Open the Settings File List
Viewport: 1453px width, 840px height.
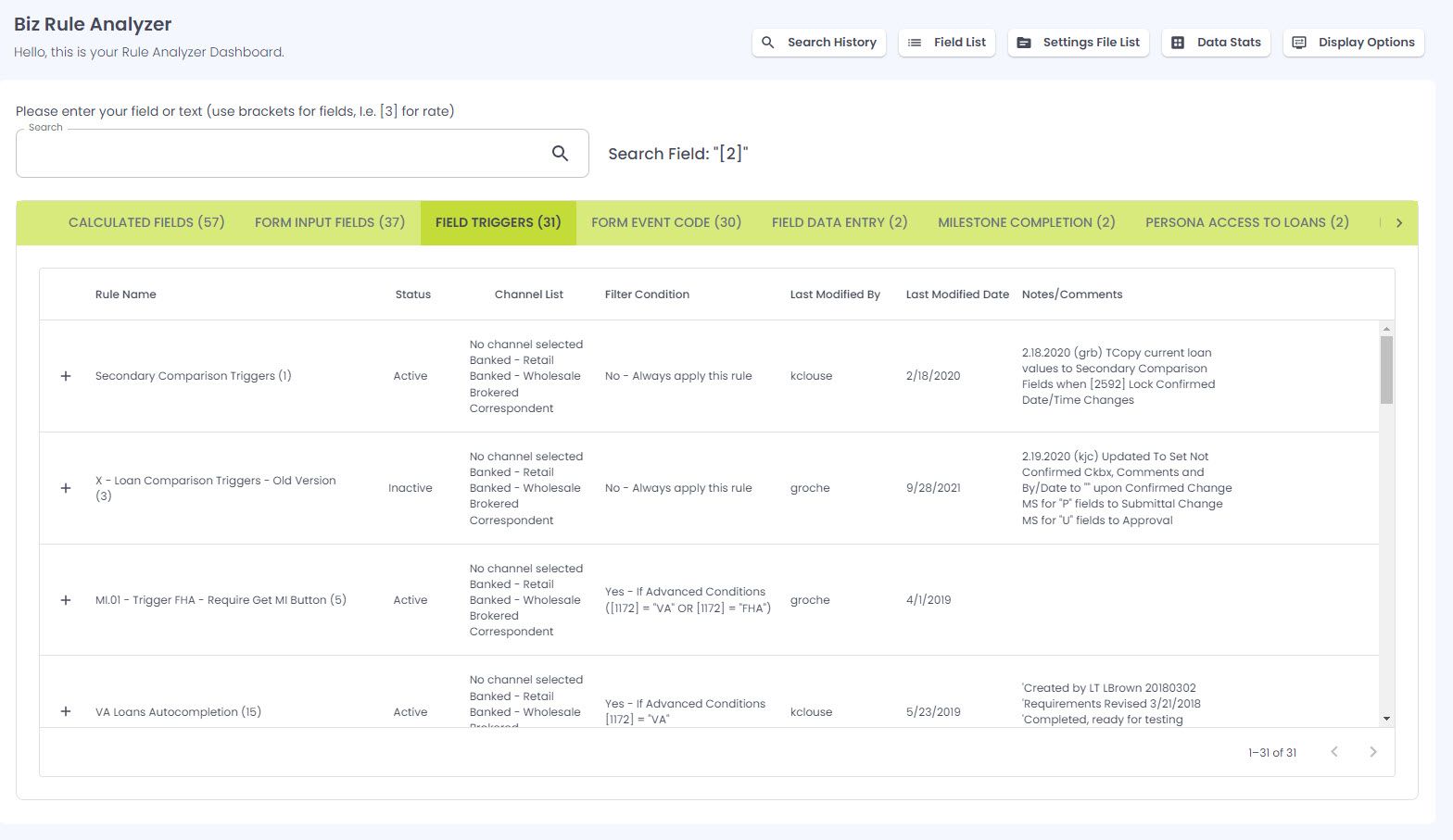pyautogui.click(x=1079, y=43)
